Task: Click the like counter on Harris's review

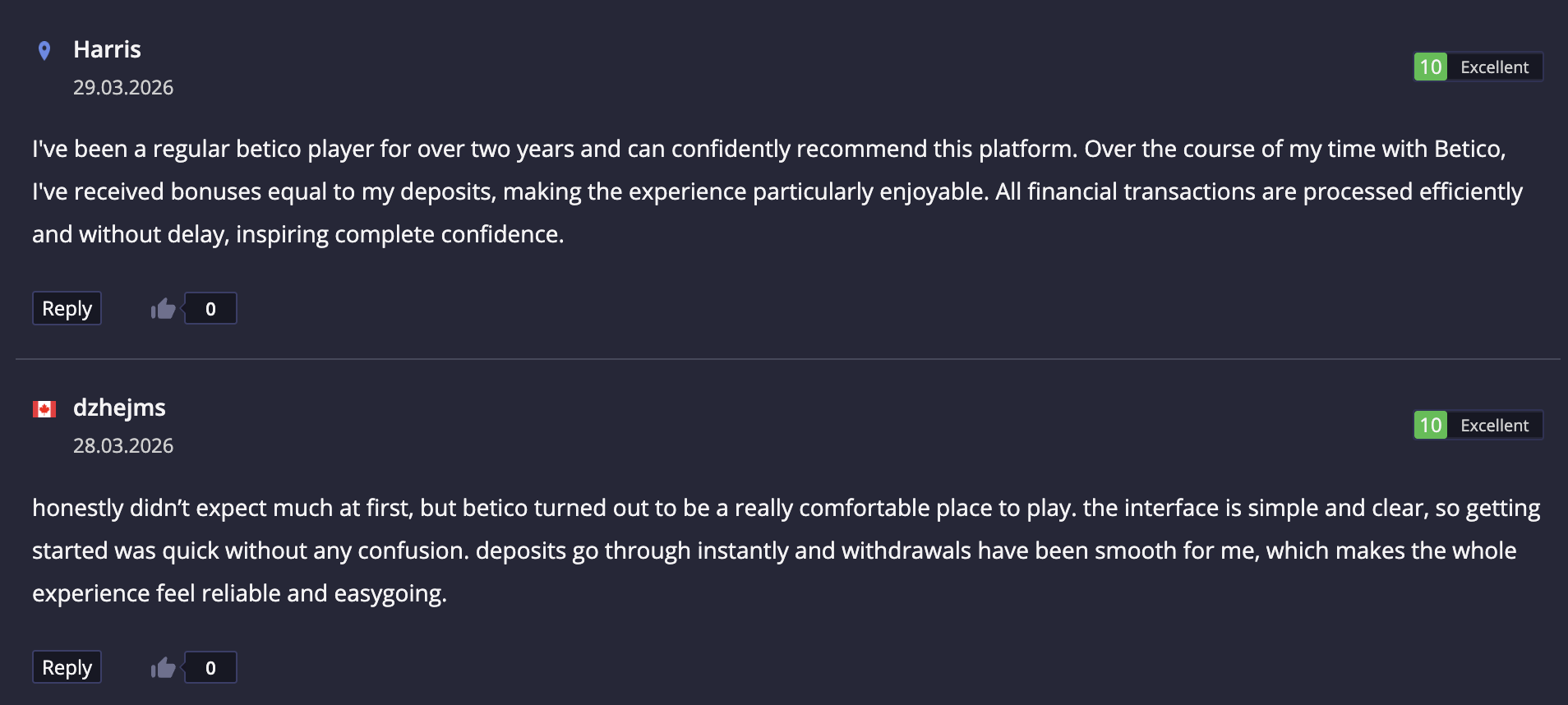Action: (210, 309)
